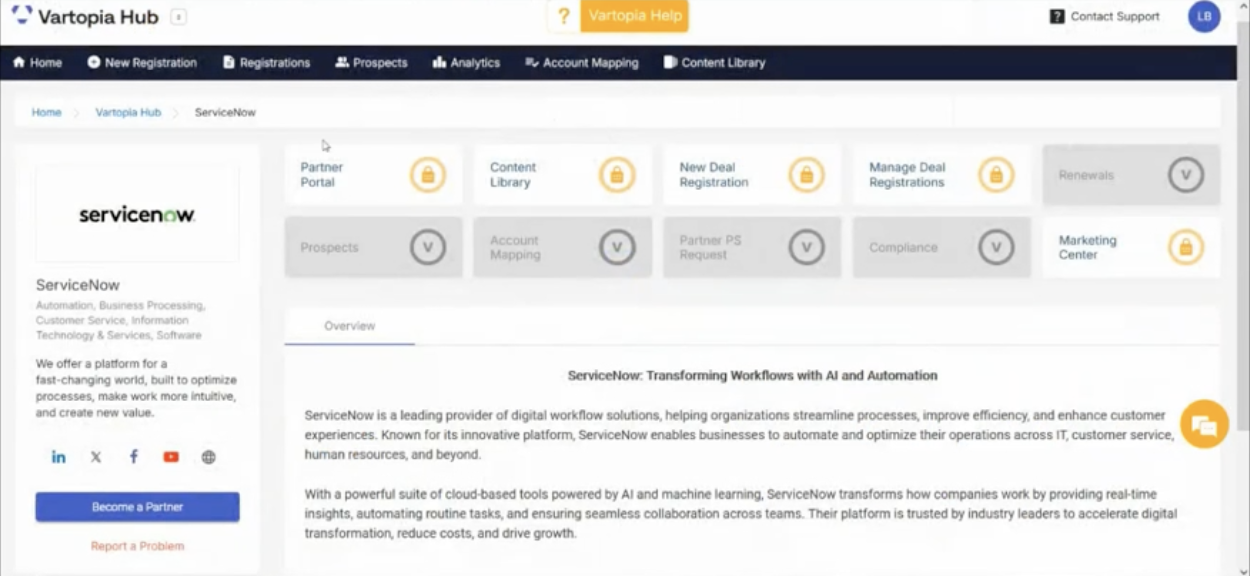
Task: Click the bar chart icon beside Analytics
Action: 439,62
